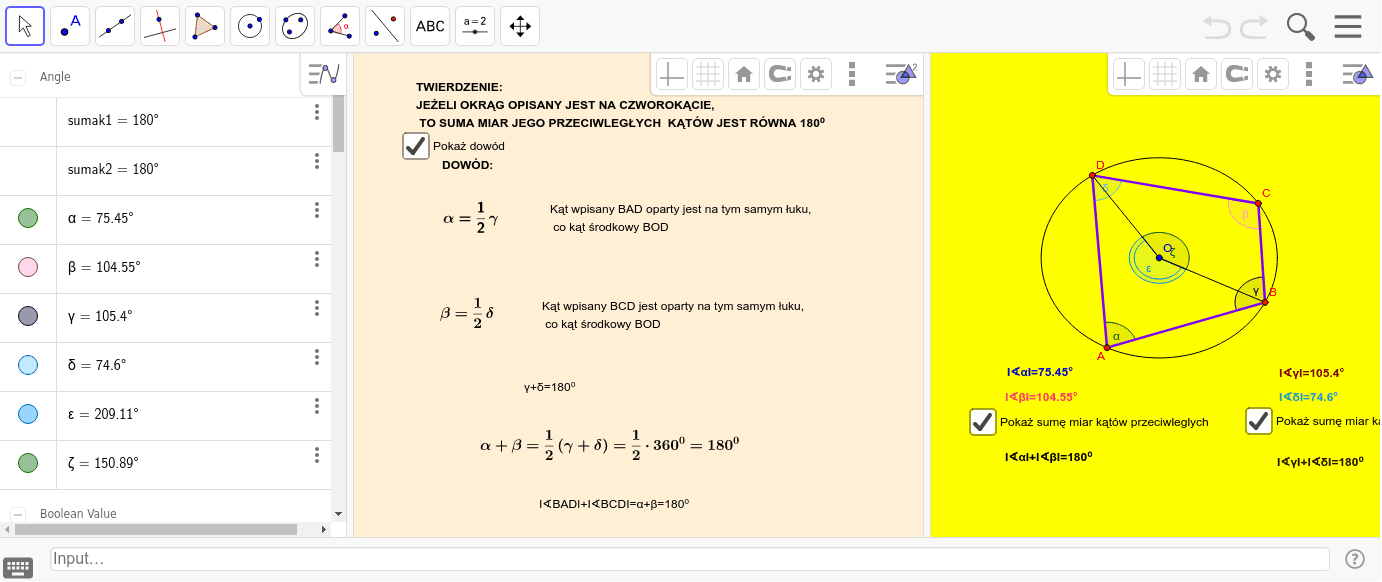Select the Perpendicular Line tool

(x=160, y=26)
